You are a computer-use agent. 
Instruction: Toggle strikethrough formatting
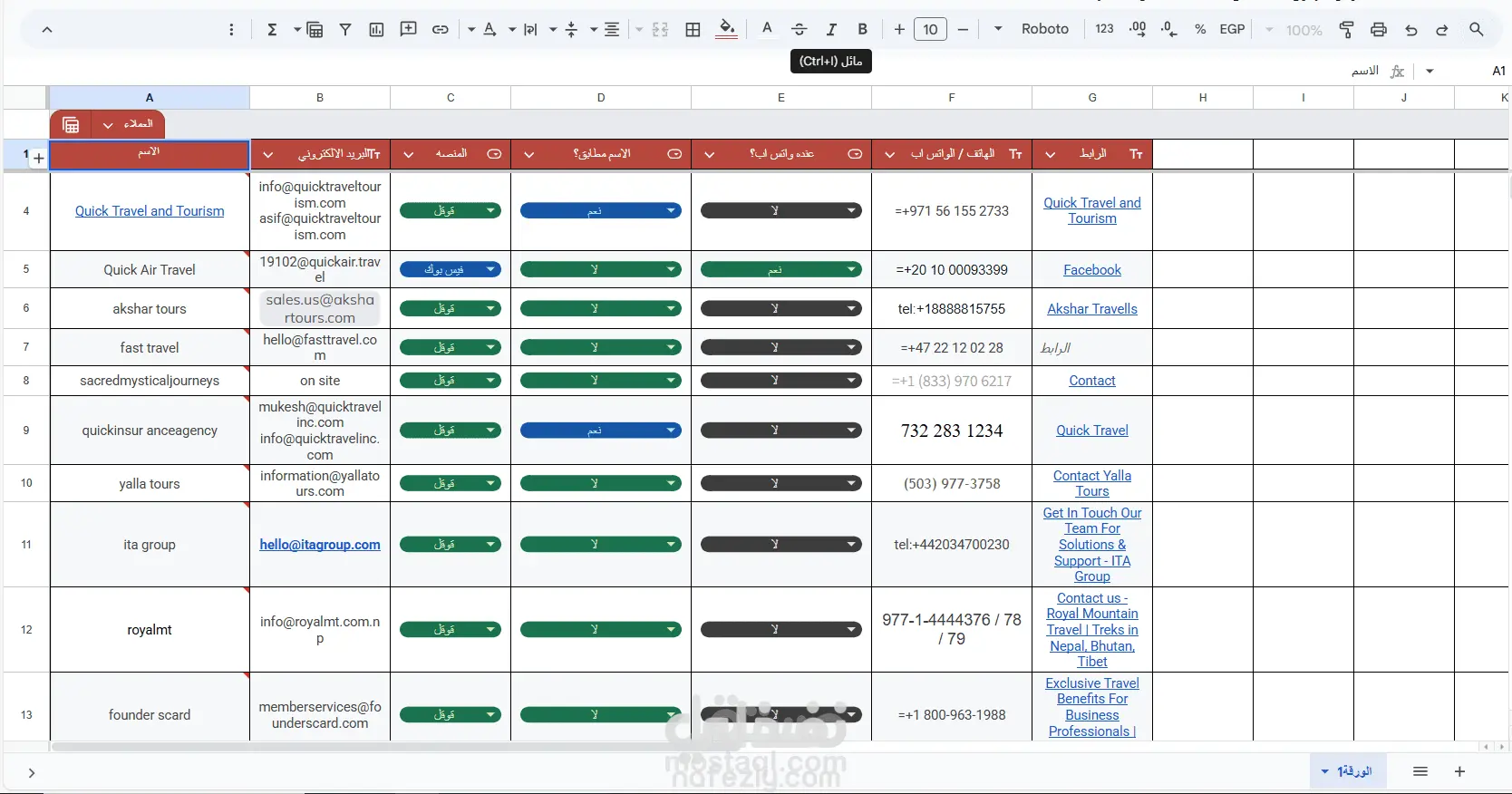pos(799,30)
